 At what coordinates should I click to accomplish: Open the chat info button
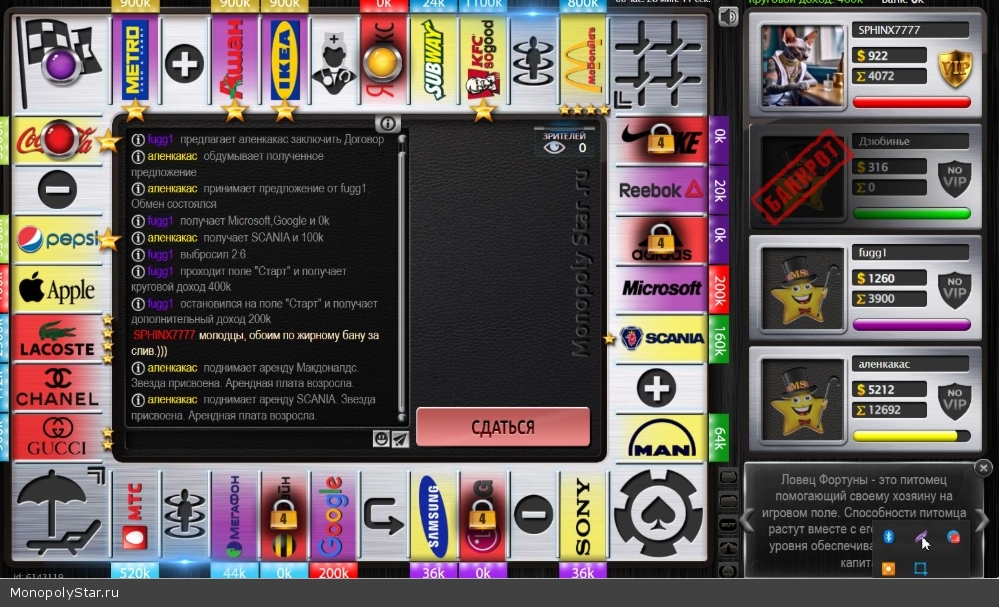pyautogui.click(x=387, y=124)
